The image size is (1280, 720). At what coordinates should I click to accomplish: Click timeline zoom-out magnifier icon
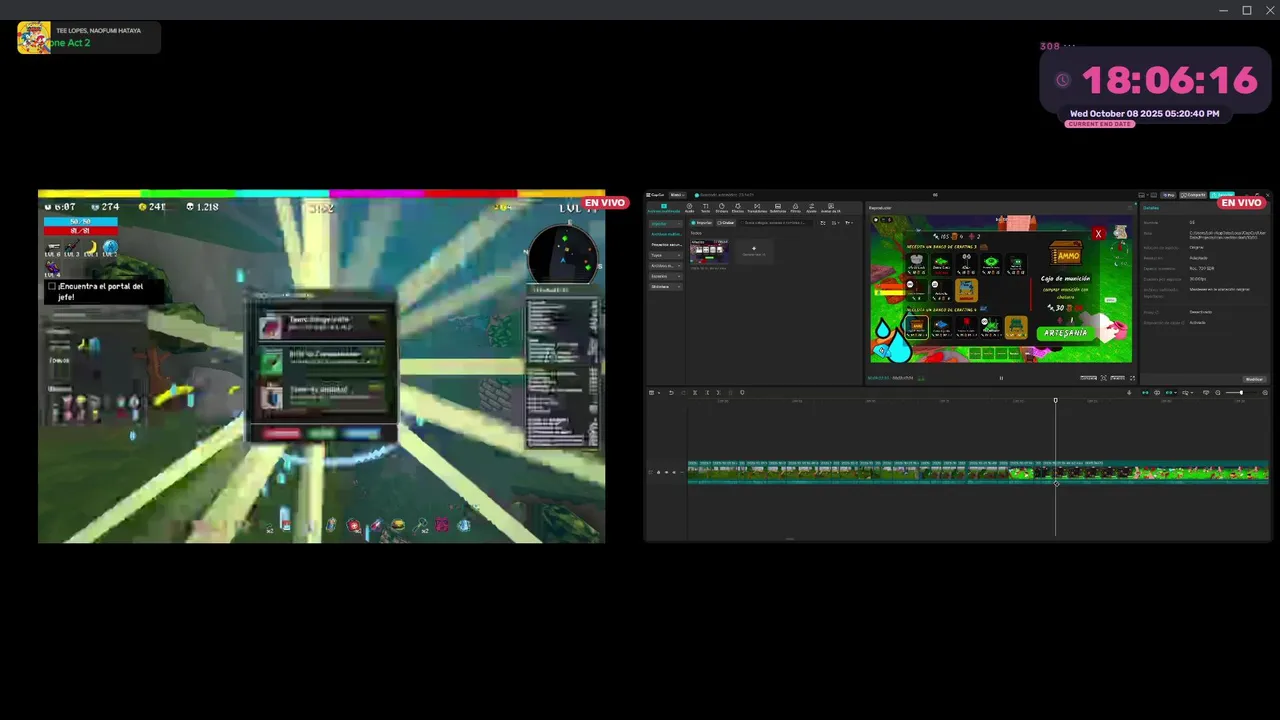tap(1217, 392)
